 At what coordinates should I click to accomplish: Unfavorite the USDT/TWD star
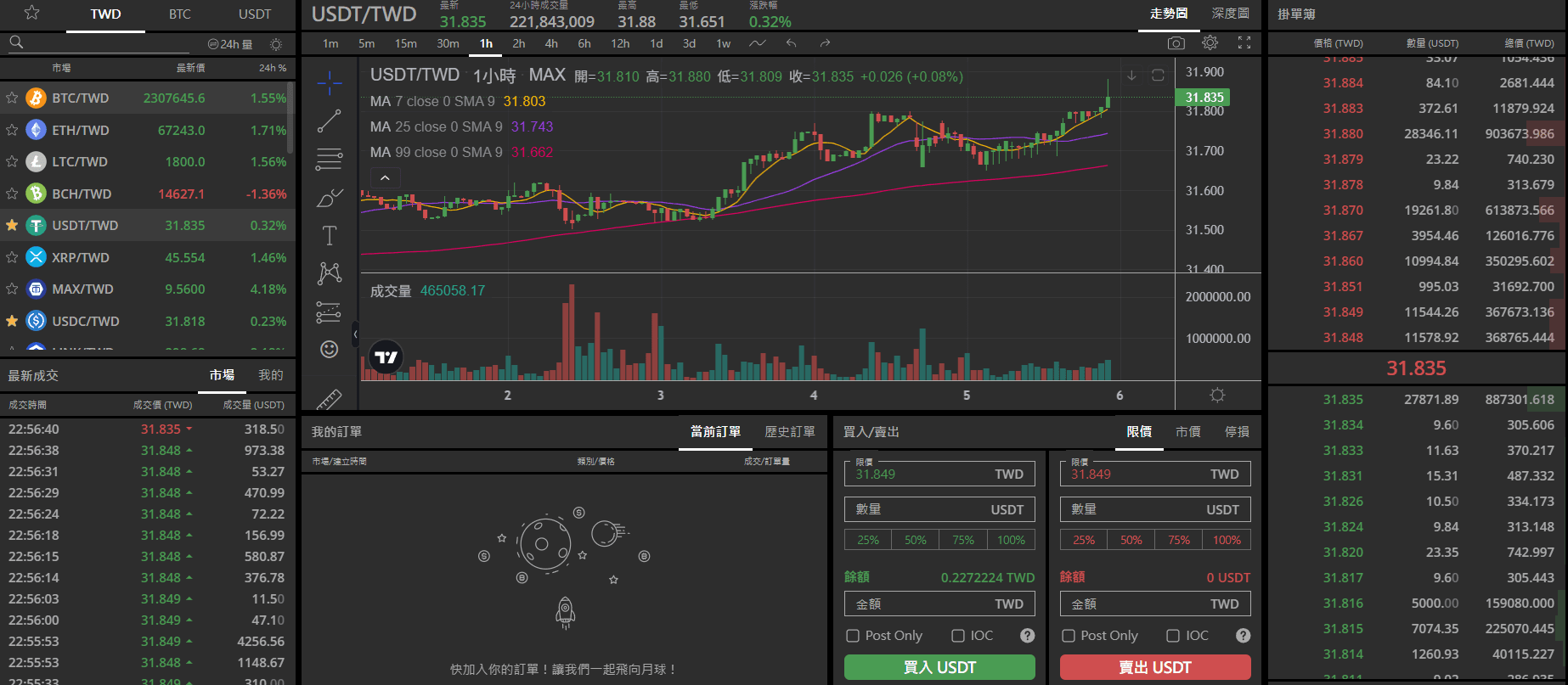pos(12,225)
